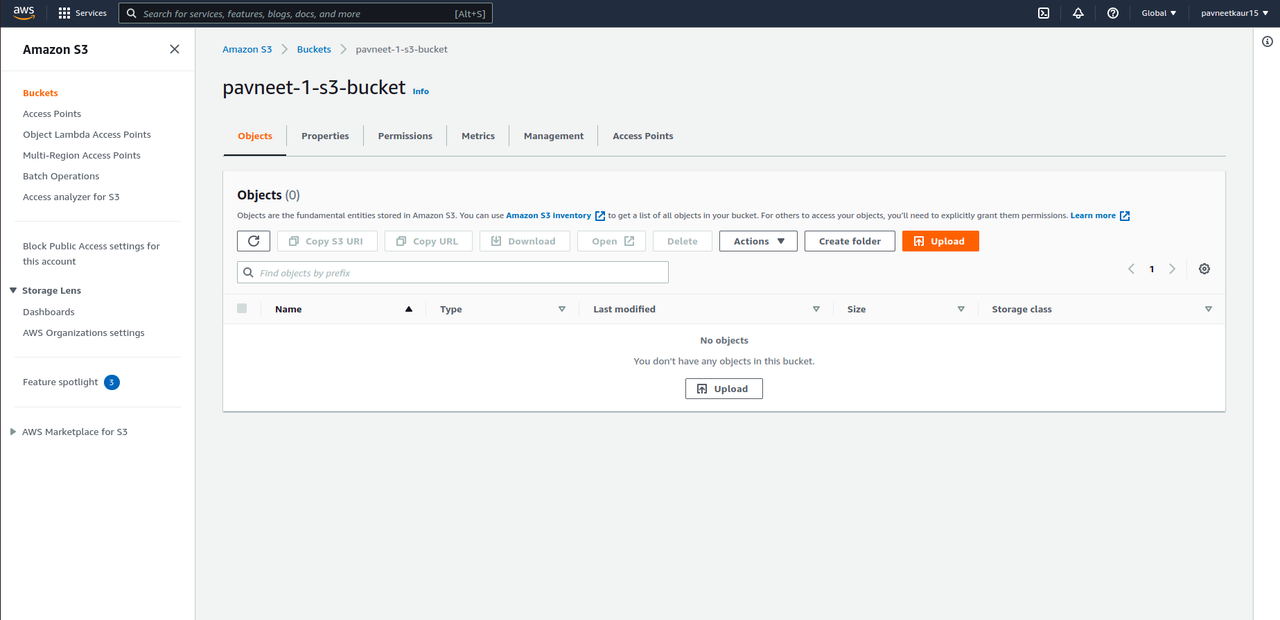
Task: Close the Amazon S3 sidebar
Action: pos(175,49)
